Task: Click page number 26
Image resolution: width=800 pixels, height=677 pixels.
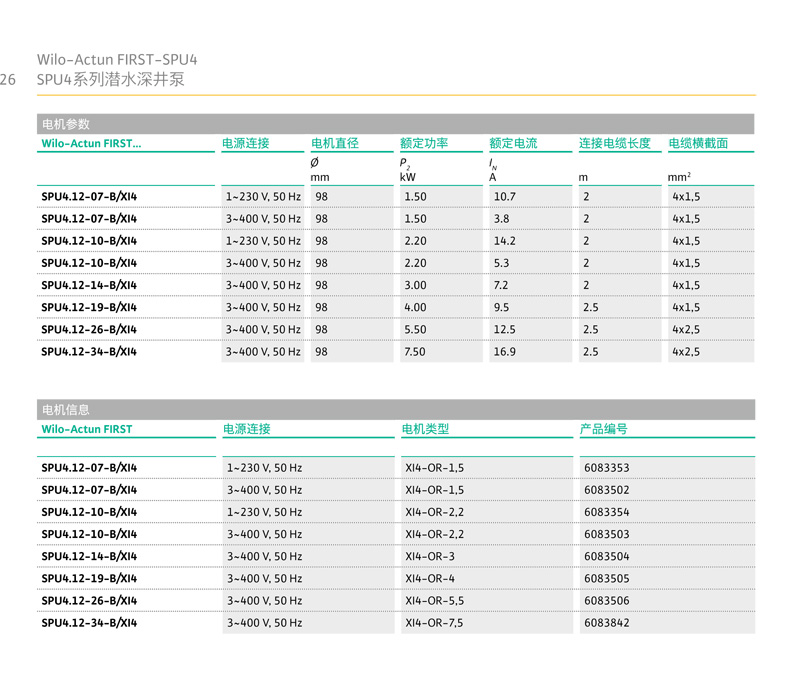Action: pos(7,79)
